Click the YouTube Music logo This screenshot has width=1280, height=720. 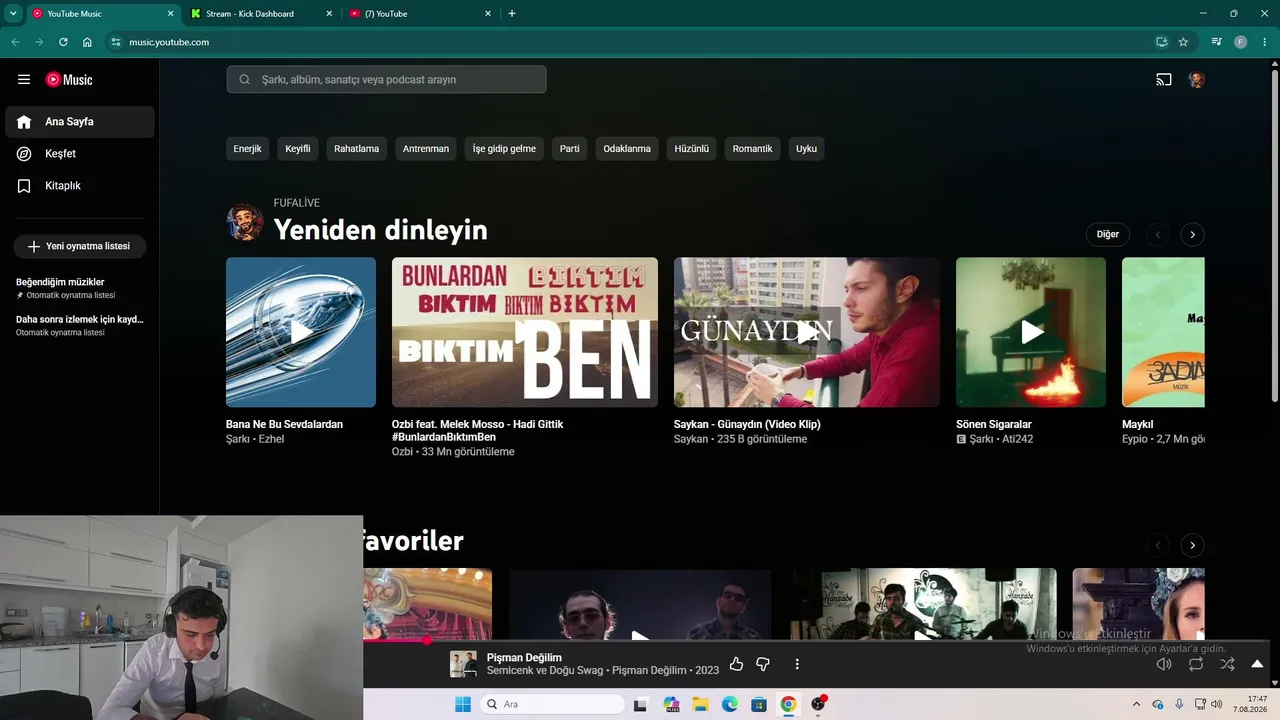(69, 80)
